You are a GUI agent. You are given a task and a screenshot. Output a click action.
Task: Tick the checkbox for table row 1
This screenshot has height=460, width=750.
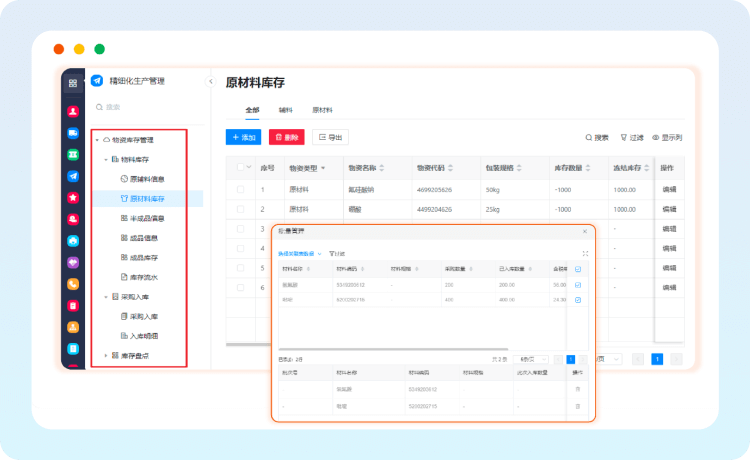click(x=240, y=189)
